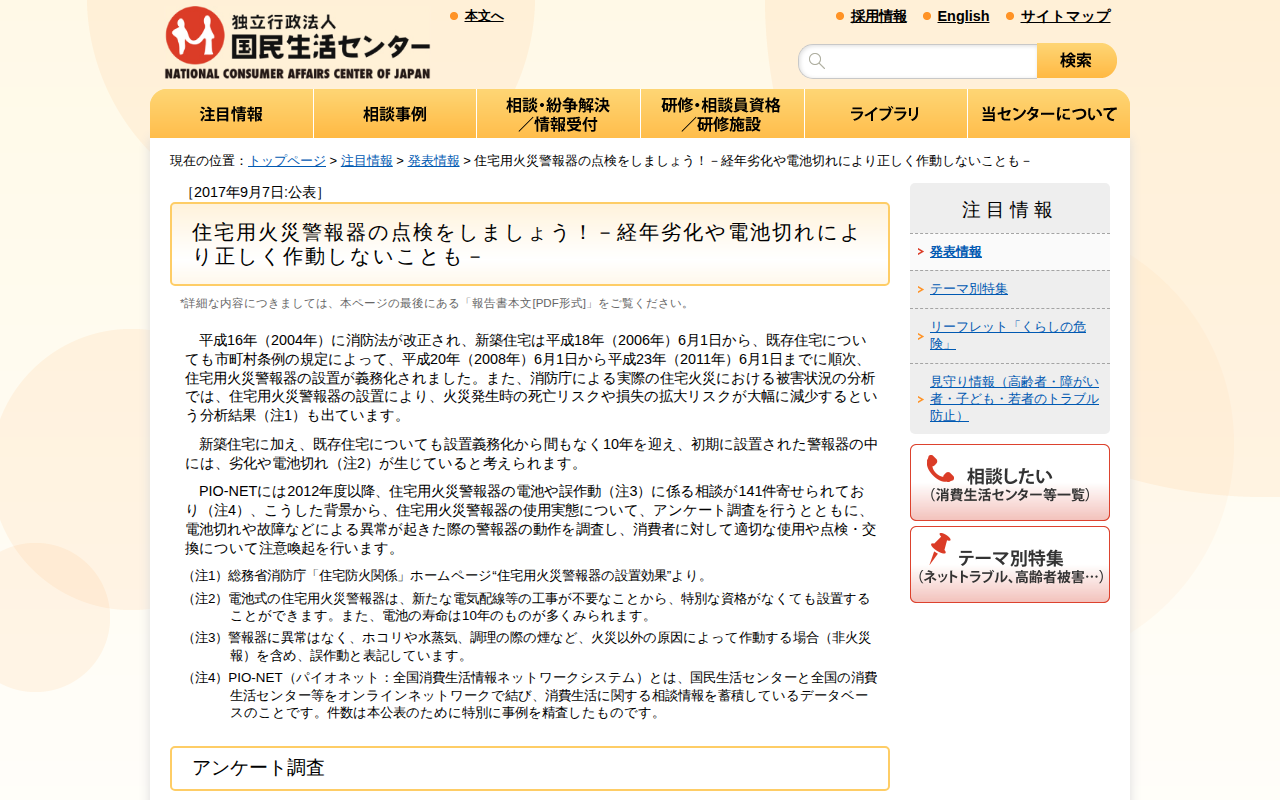Screen dimensions: 1280x800
Task: Open the テーマ別特集 feature panel
Action: click(x=1008, y=563)
